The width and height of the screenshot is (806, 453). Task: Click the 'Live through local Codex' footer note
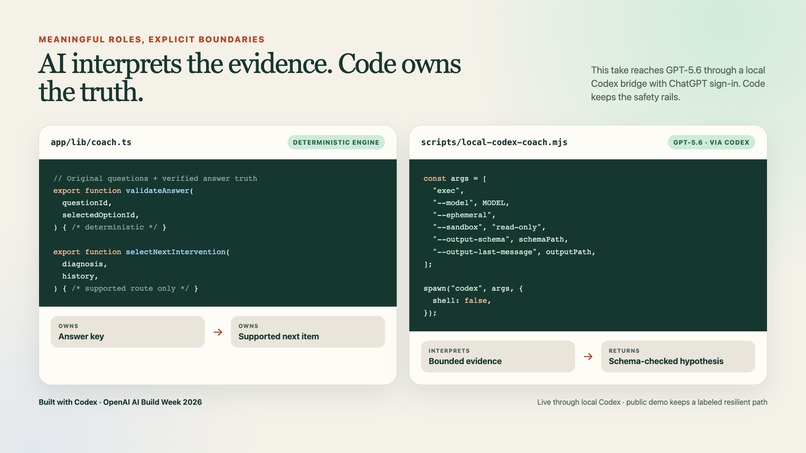[x=652, y=402]
